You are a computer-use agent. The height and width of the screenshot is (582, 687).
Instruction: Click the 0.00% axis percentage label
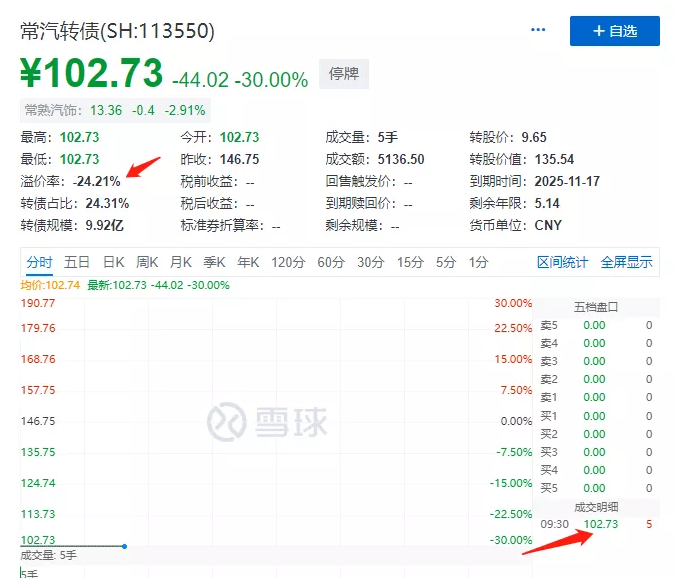coord(516,421)
